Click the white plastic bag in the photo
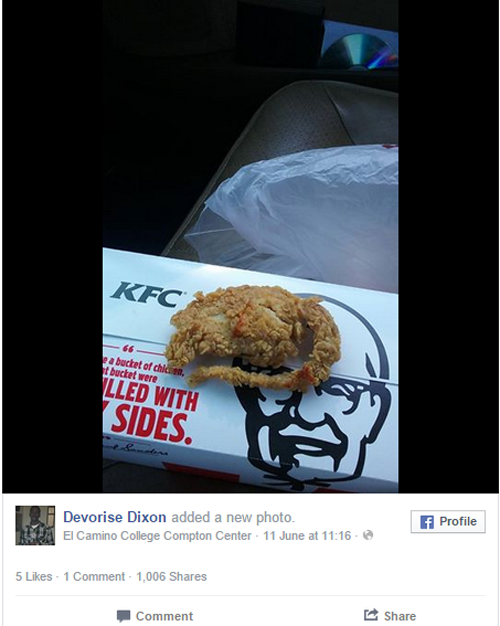 tap(296, 216)
